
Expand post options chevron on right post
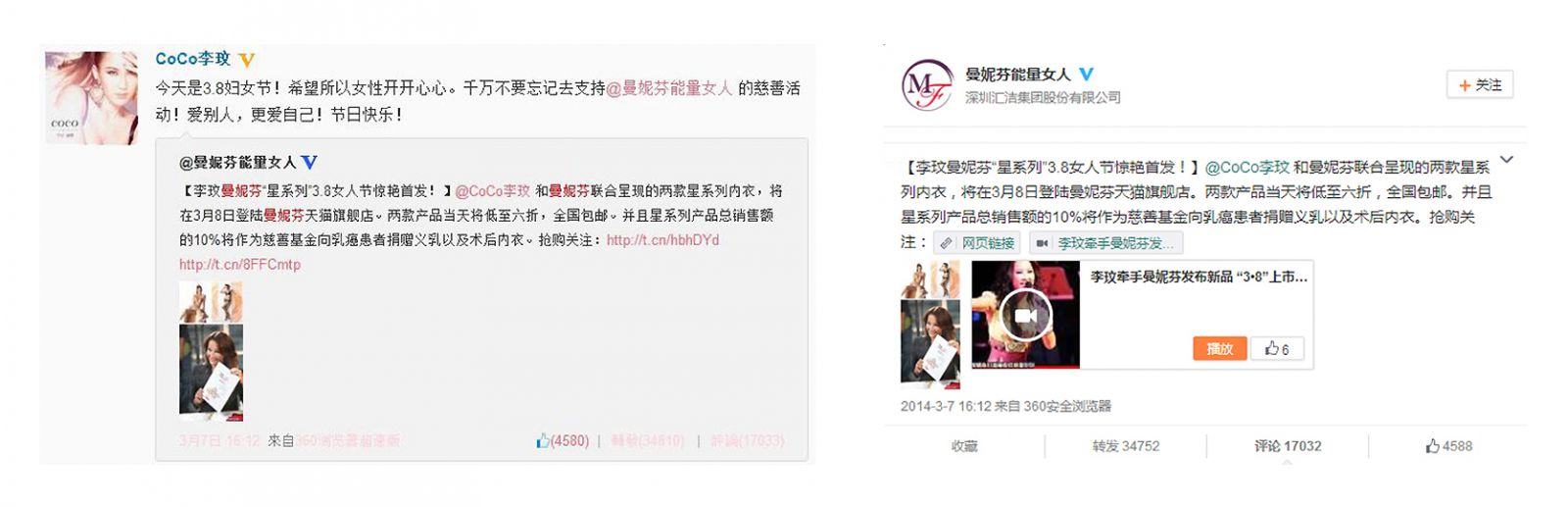[1507, 160]
